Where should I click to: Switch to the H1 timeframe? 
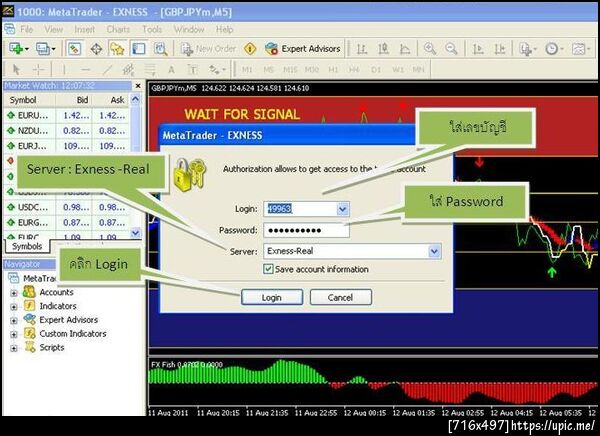click(x=333, y=70)
